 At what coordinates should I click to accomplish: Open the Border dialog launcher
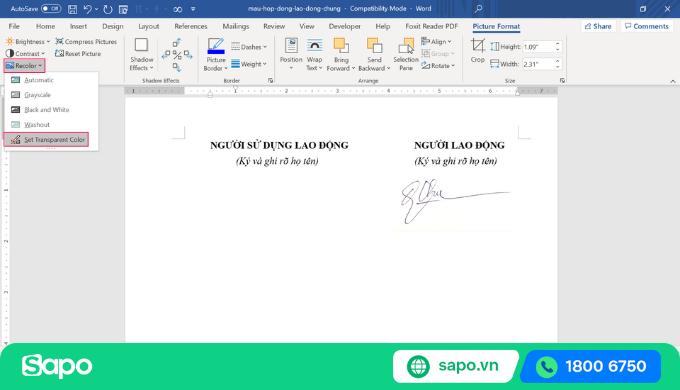click(271, 81)
